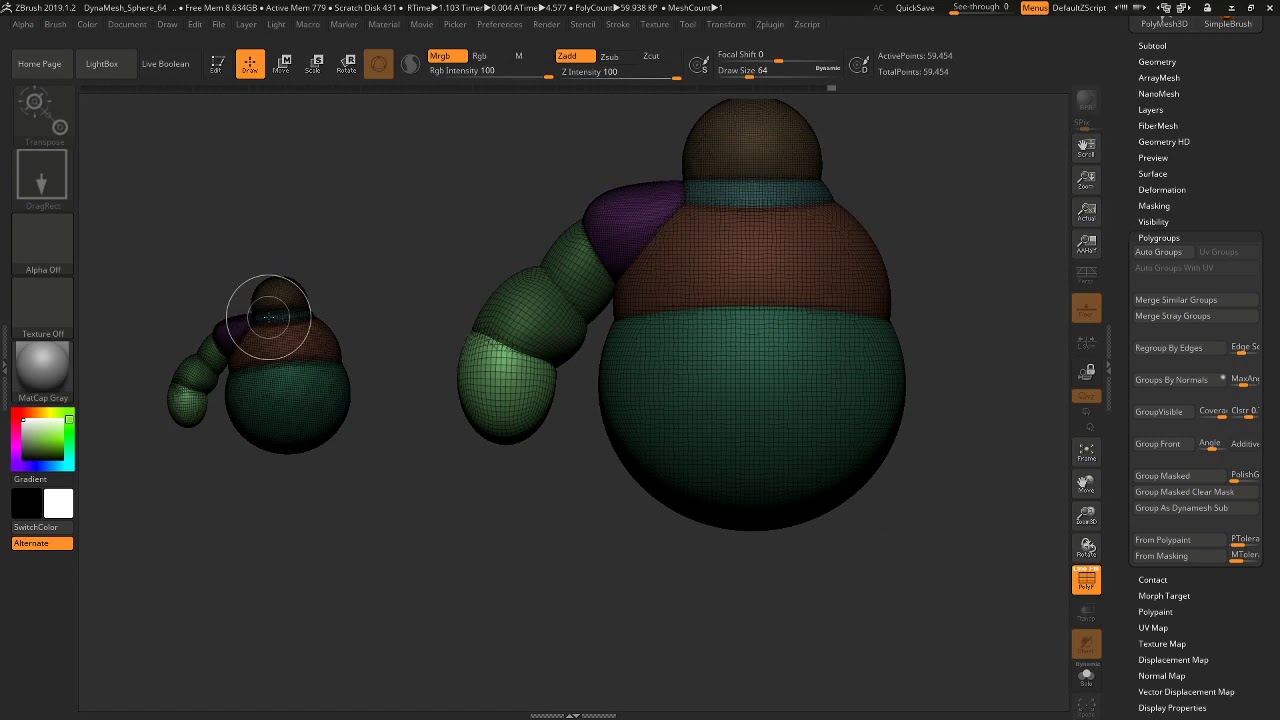1280x720 pixels.
Task: Toggle the Alternate color button
Action: tap(42, 543)
